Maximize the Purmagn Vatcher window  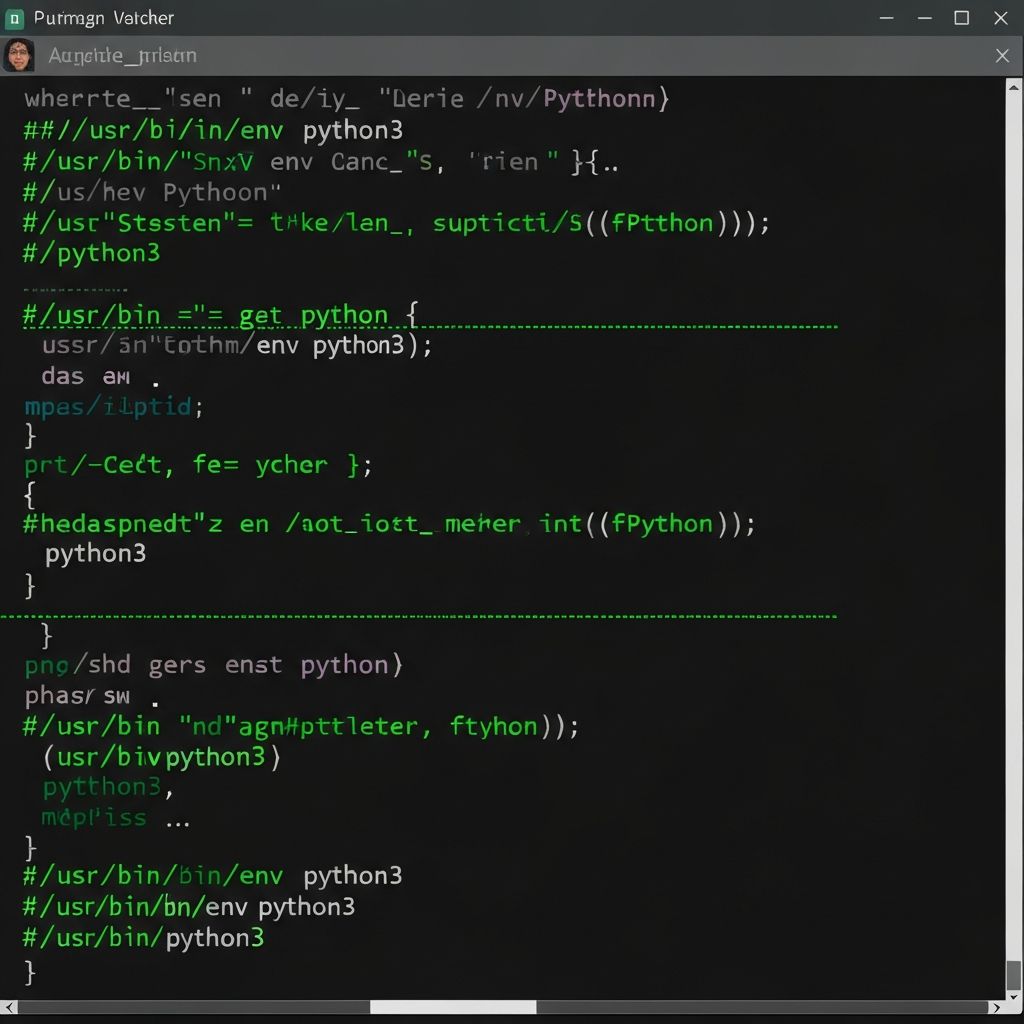coord(961,18)
